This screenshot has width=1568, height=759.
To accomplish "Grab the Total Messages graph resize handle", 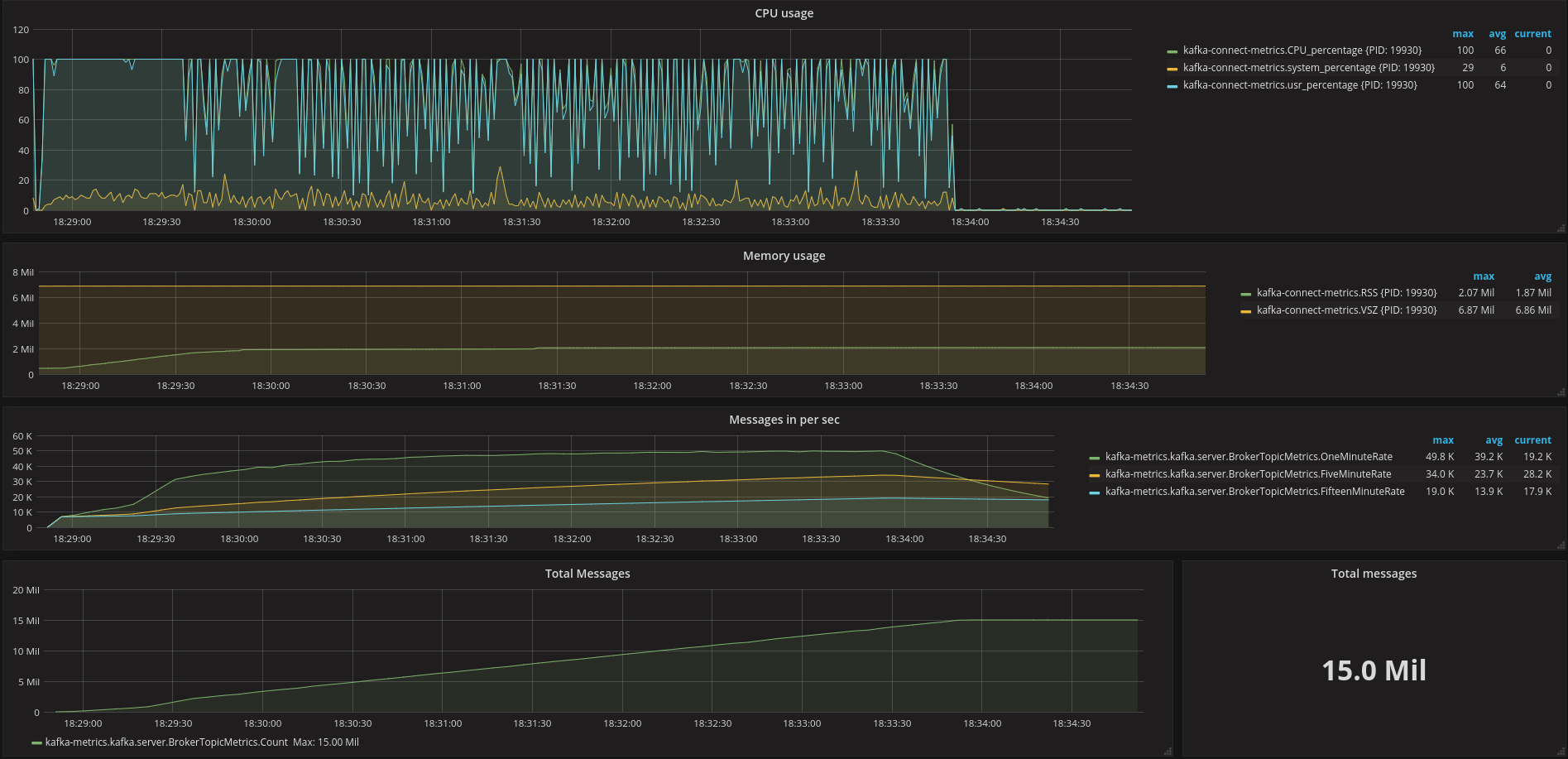I will tap(1168, 751).
